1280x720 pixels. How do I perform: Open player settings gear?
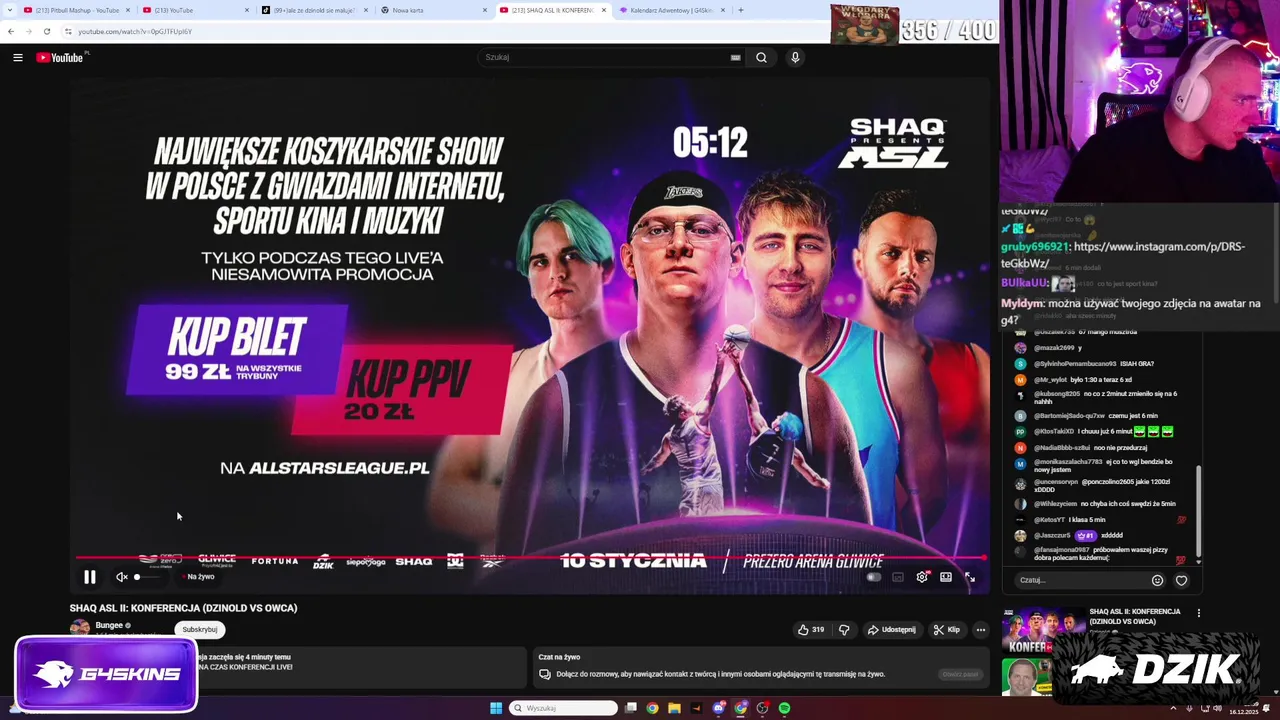coord(922,577)
